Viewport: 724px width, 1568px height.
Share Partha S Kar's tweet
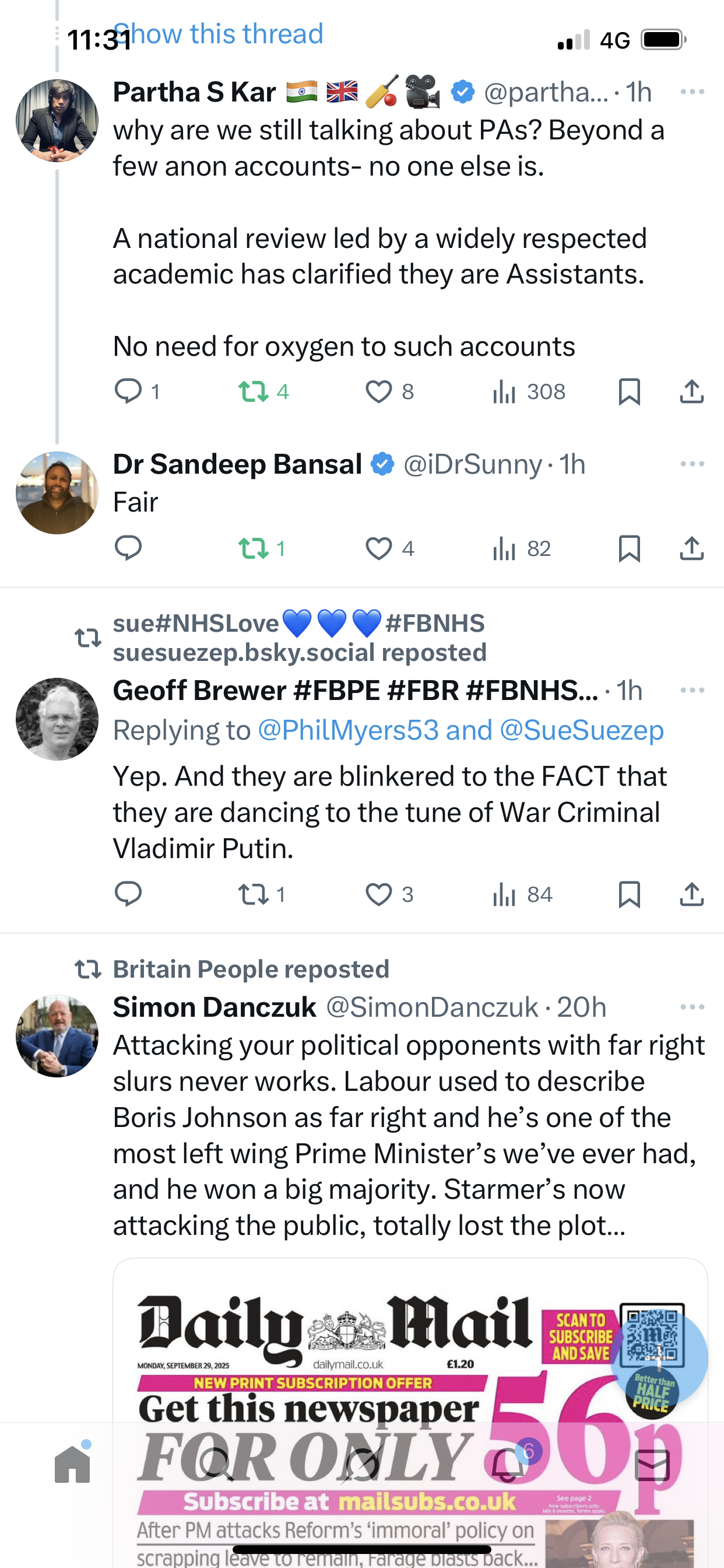click(691, 391)
